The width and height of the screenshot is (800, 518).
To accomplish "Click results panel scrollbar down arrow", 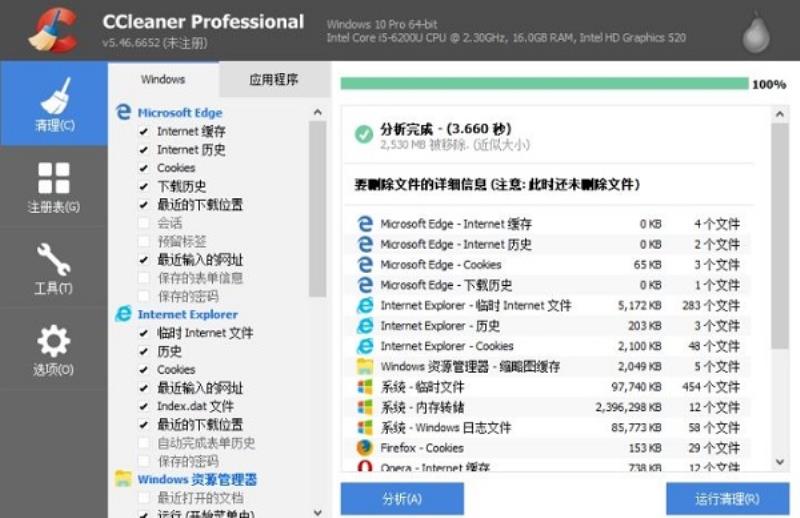I will tap(780, 462).
